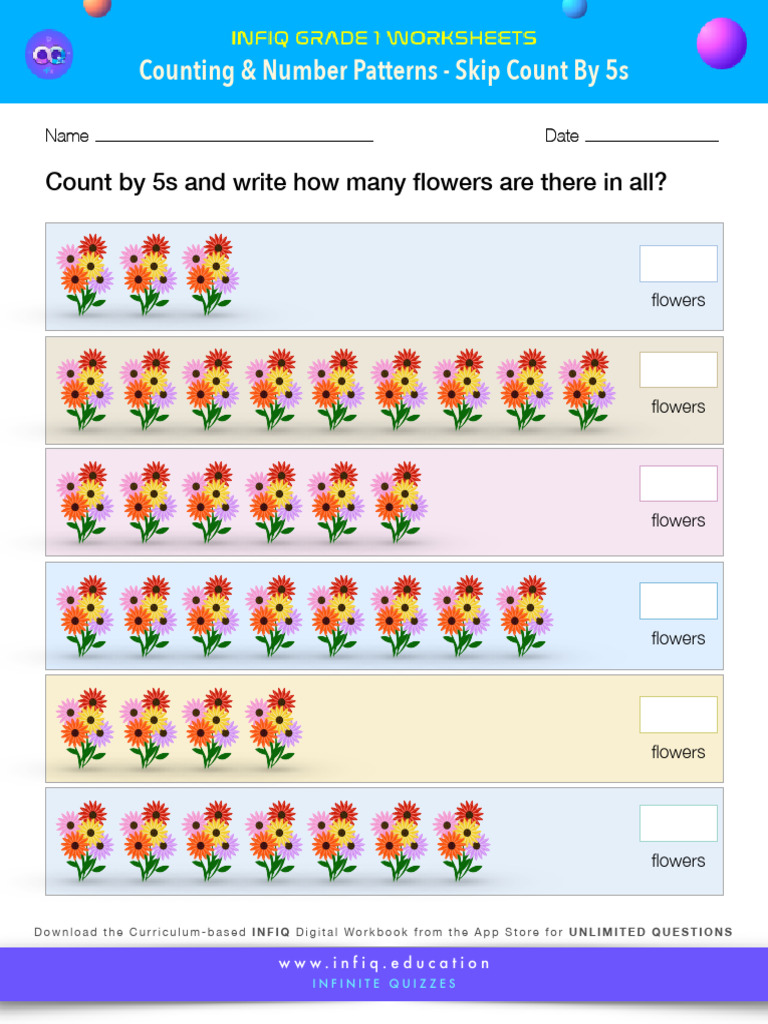The image size is (768, 1024).
Task: Click the answer box in the pink row
Action: [x=678, y=484]
